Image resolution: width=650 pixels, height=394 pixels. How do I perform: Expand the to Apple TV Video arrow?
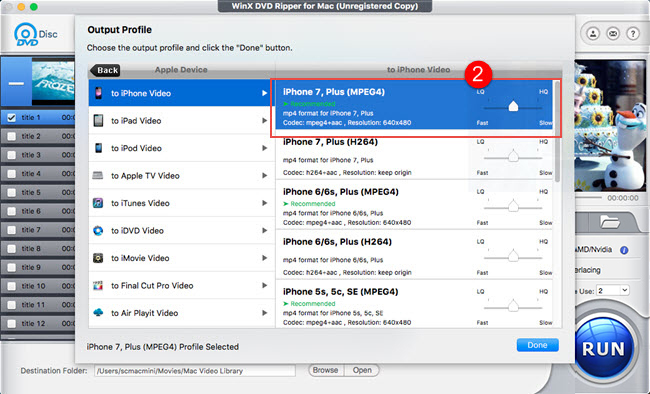tap(264, 175)
